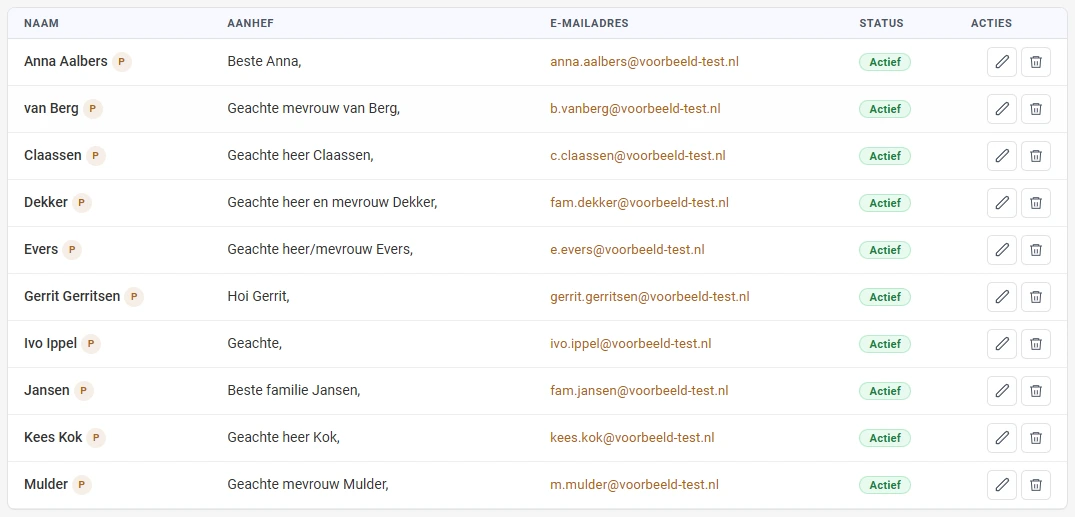The image size is (1075, 517).
Task: Click the P badge next to Evers
Action: [x=72, y=250]
